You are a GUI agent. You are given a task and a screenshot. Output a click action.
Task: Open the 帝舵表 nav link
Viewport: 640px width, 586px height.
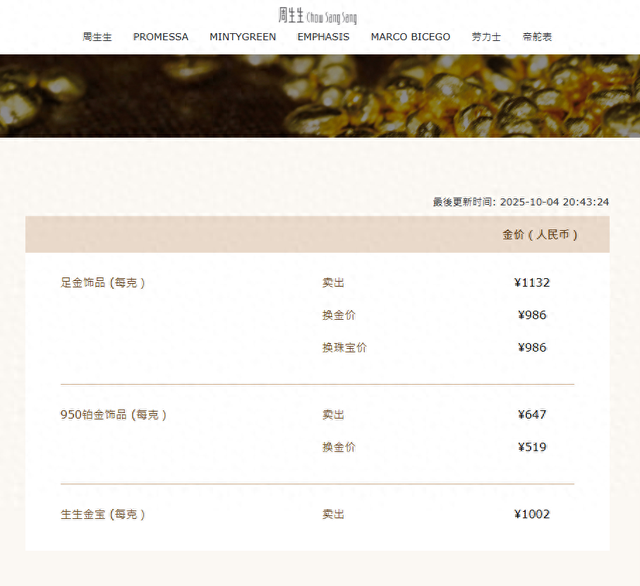(537, 37)
